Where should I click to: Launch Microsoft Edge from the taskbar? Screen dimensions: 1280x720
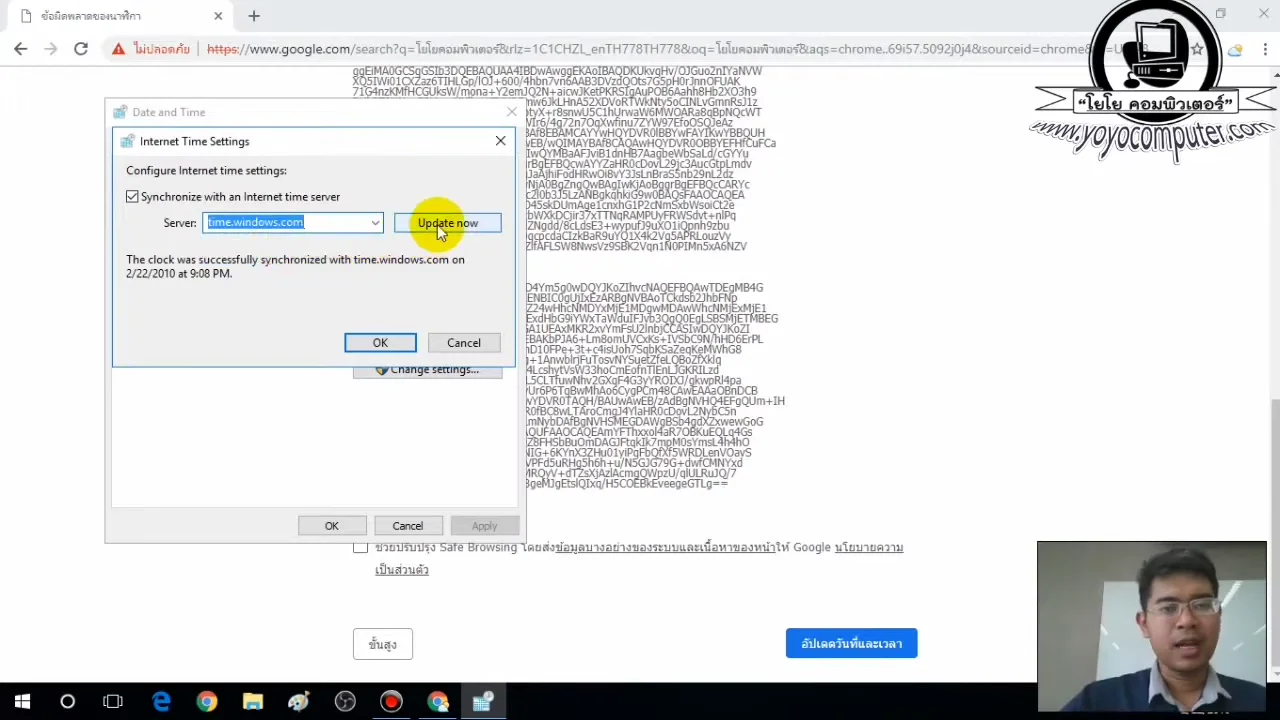pos(162,701)
